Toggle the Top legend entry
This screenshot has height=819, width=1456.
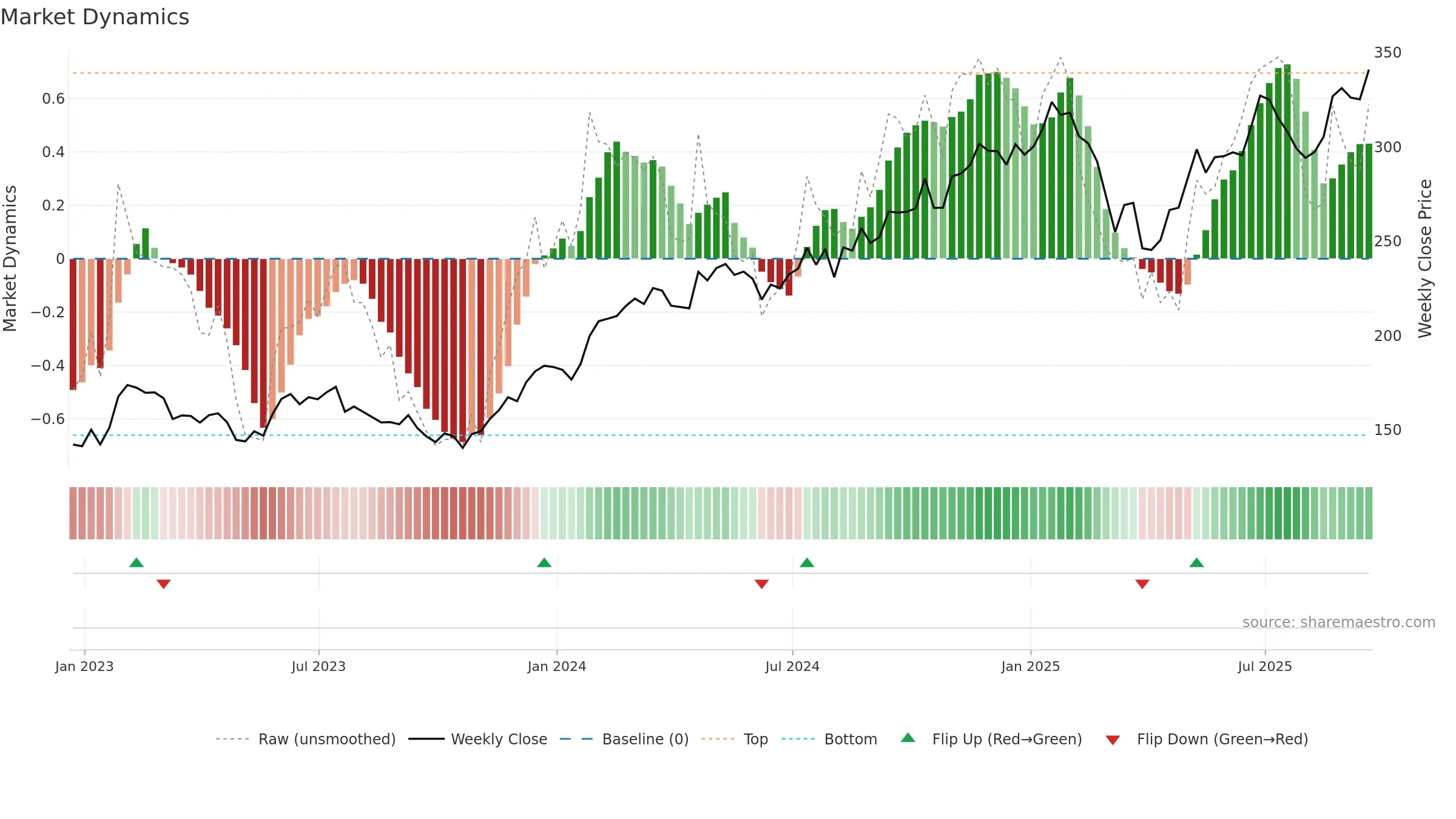tap(735, 739)
